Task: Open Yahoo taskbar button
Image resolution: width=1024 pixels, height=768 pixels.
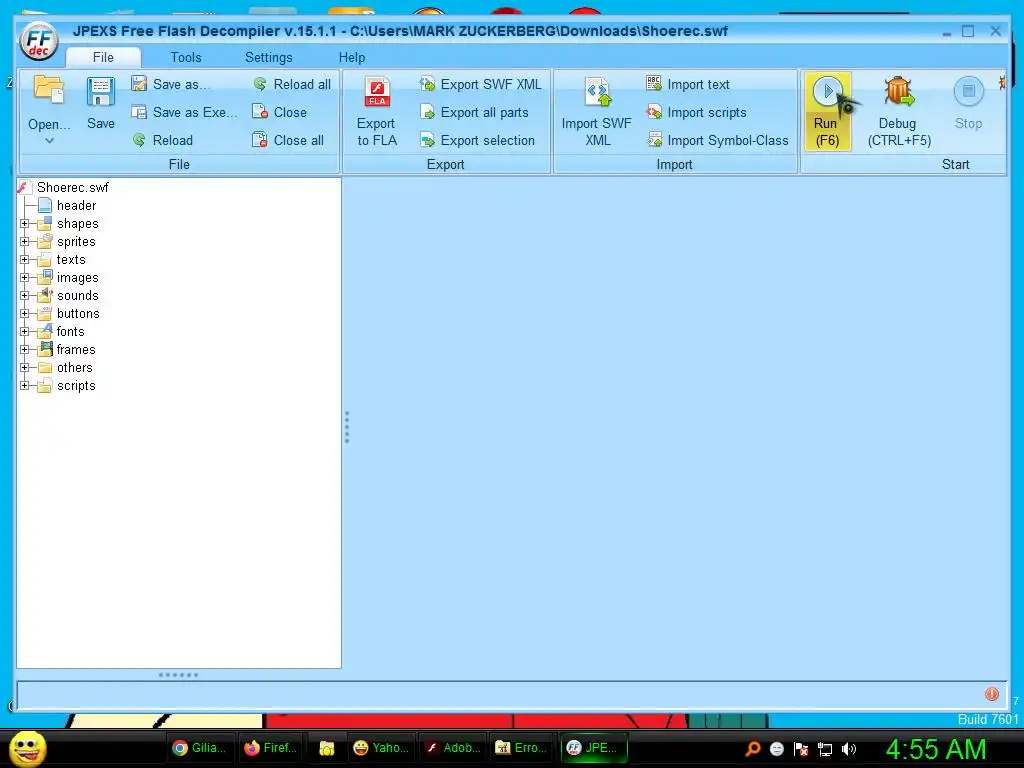Action: coord(381,748)
